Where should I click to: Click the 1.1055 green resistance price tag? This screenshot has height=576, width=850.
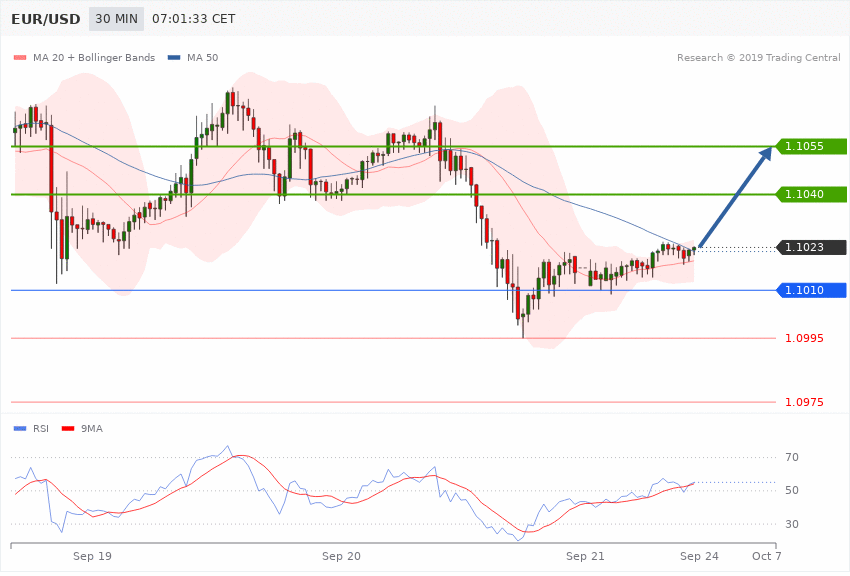tap(811, 146)
